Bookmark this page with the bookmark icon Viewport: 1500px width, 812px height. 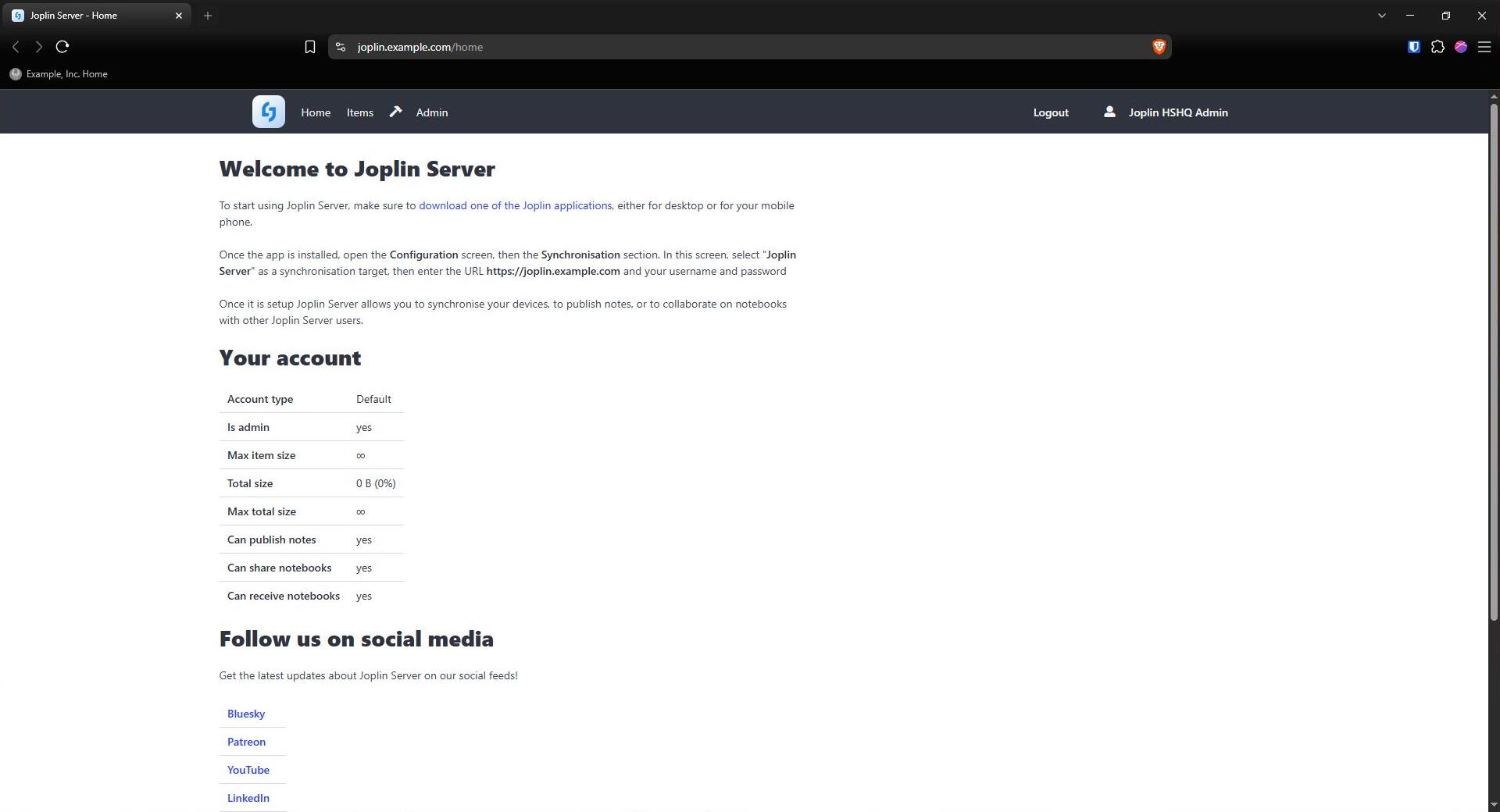309,47
